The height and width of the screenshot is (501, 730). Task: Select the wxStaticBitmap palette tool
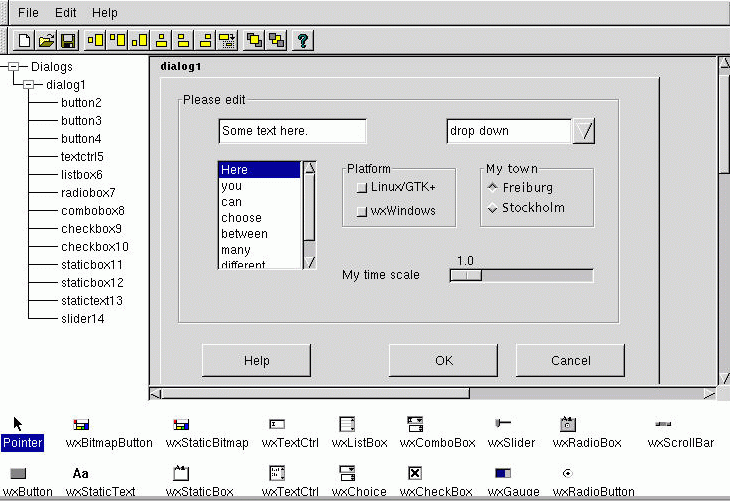coord(207,434)
